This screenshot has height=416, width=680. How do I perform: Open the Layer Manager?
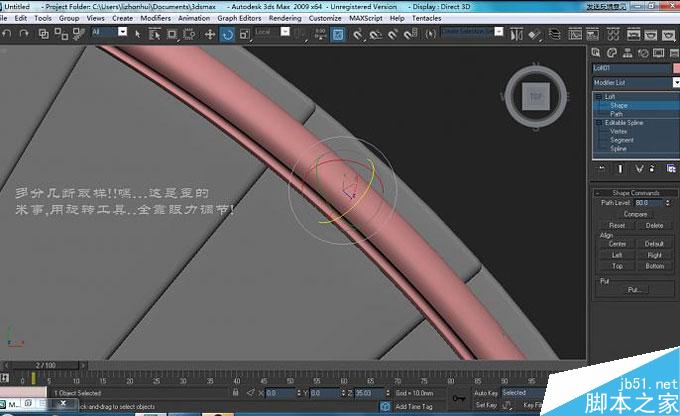click(554, 34)
